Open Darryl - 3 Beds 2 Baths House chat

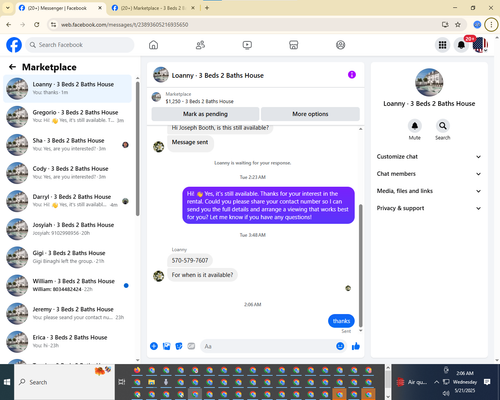point(68,201)
